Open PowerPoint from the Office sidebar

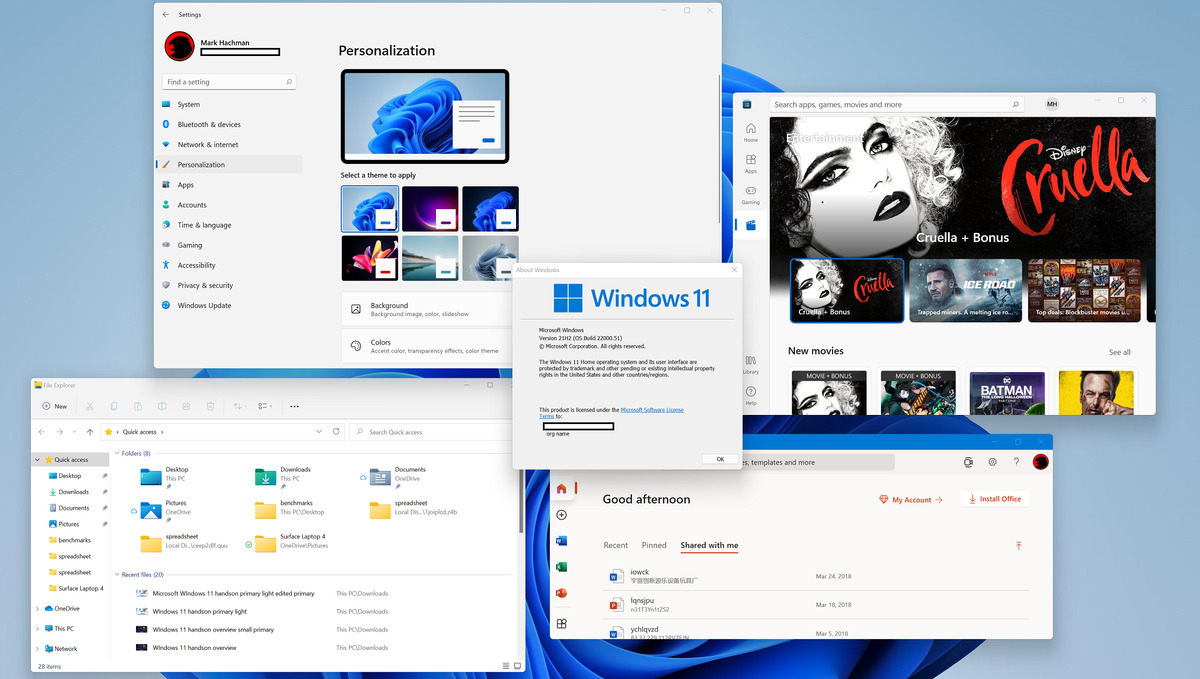(x=562, y=592)
